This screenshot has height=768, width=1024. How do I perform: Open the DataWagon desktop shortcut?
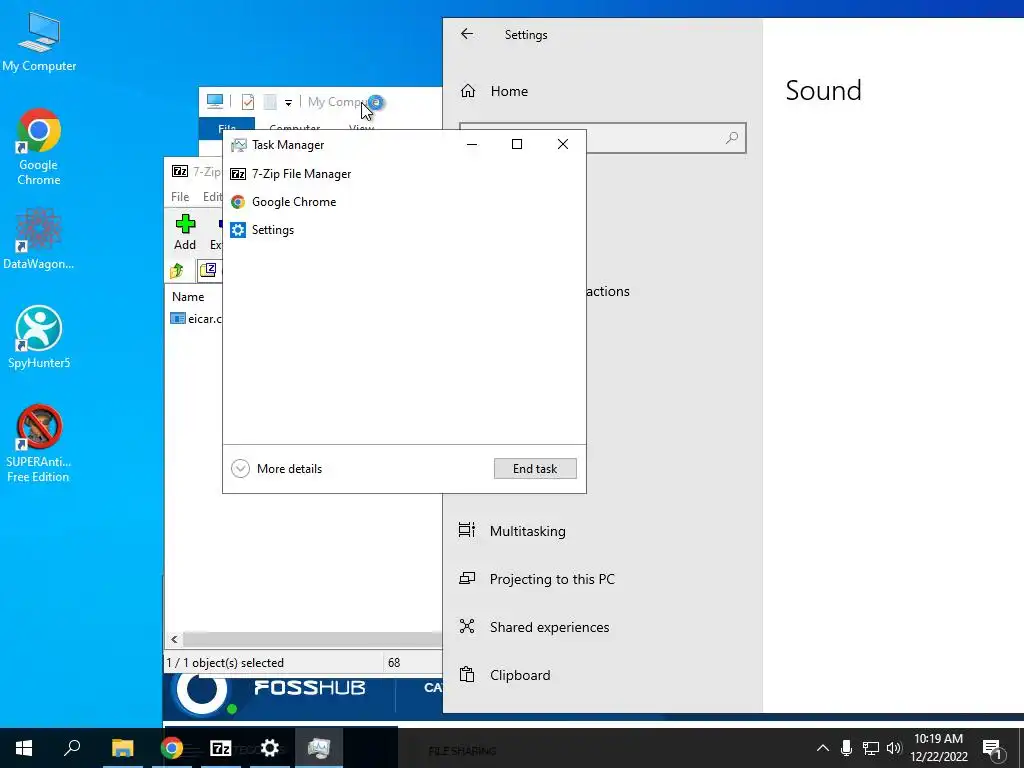39,238
